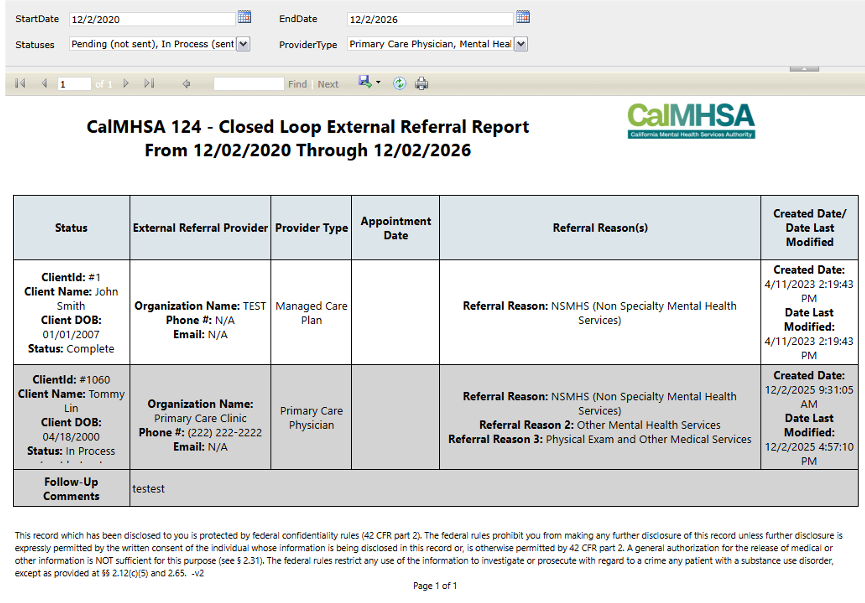Jump to the last report page

[150, 84]
